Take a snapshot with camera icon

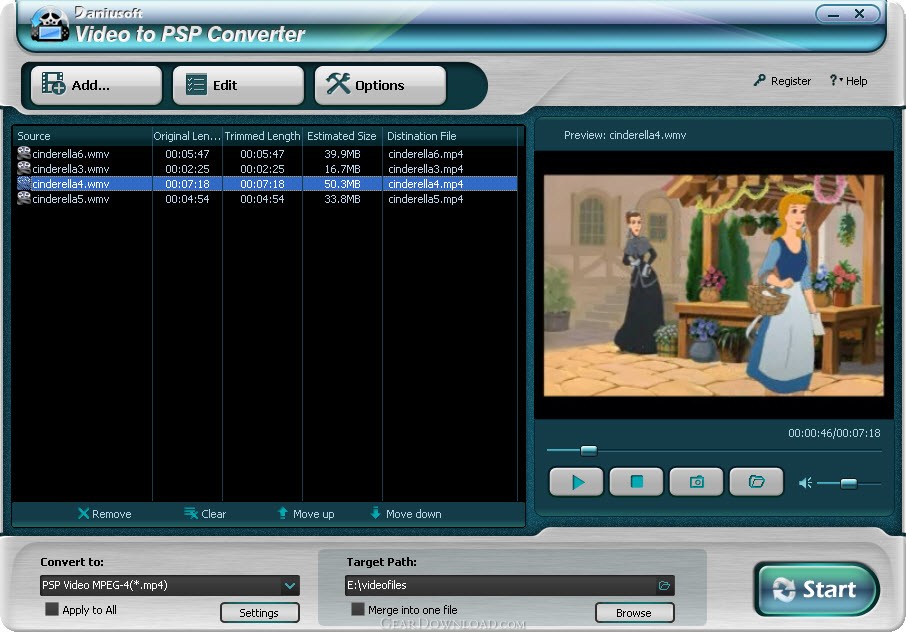click(696, 482)
